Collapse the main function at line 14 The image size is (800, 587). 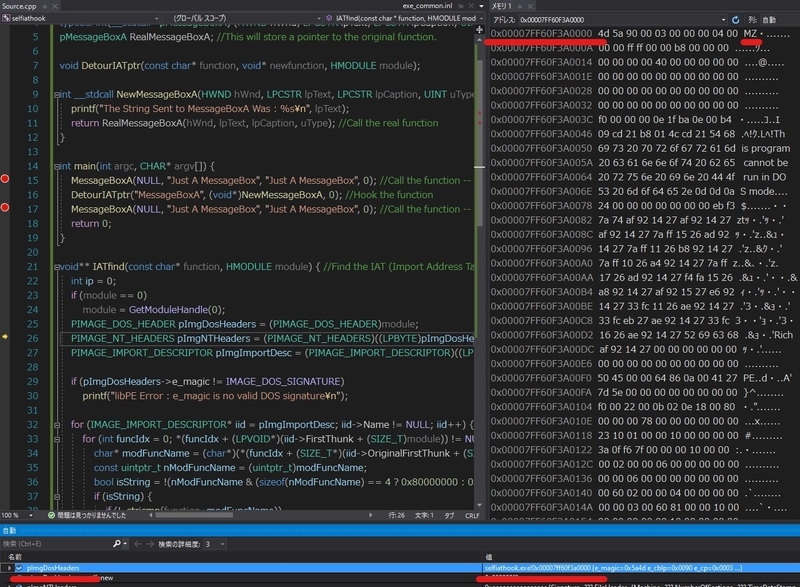coord(57,167)
